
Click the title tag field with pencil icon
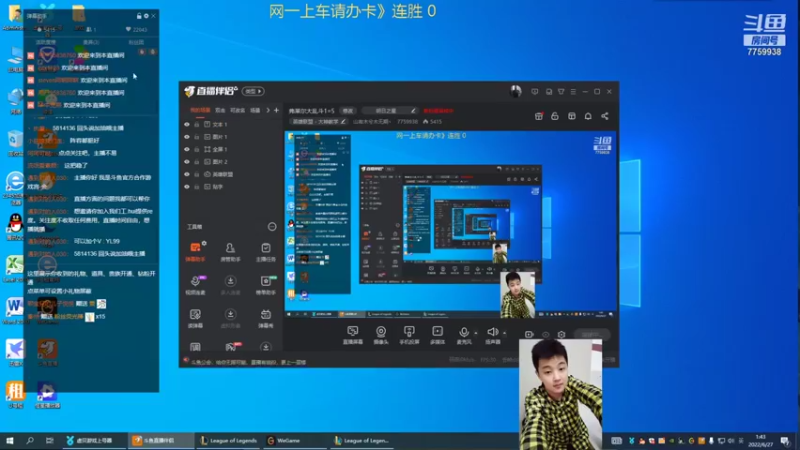389,111
